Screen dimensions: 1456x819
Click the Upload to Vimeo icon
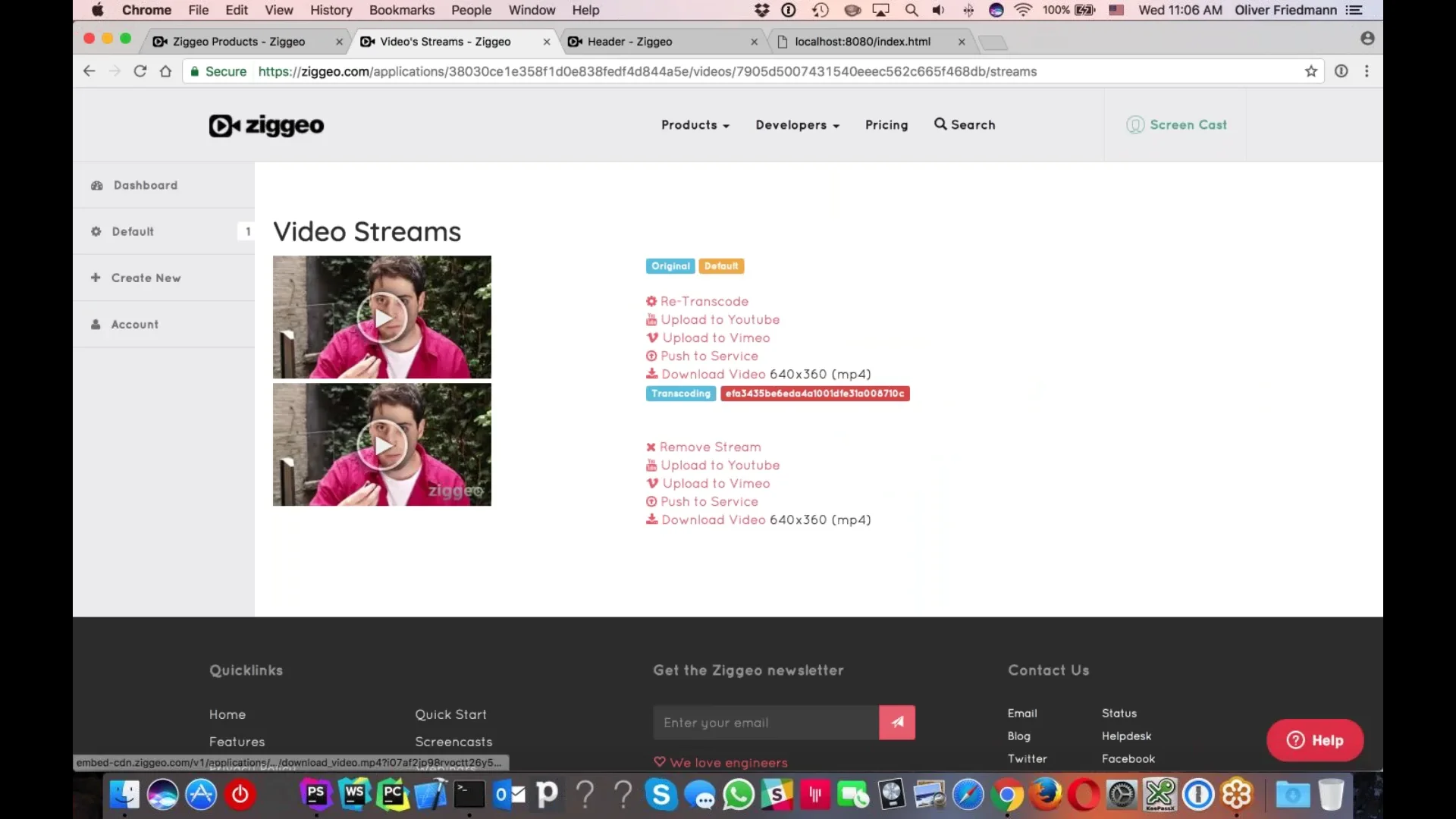click(651, 337)
